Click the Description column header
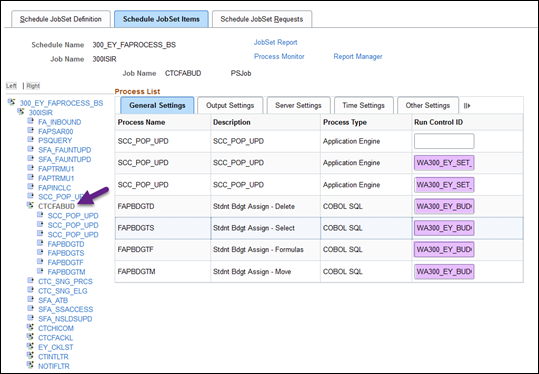Image resolution: width=539 pixels, height=374 pixels. [x=232, y=122]
